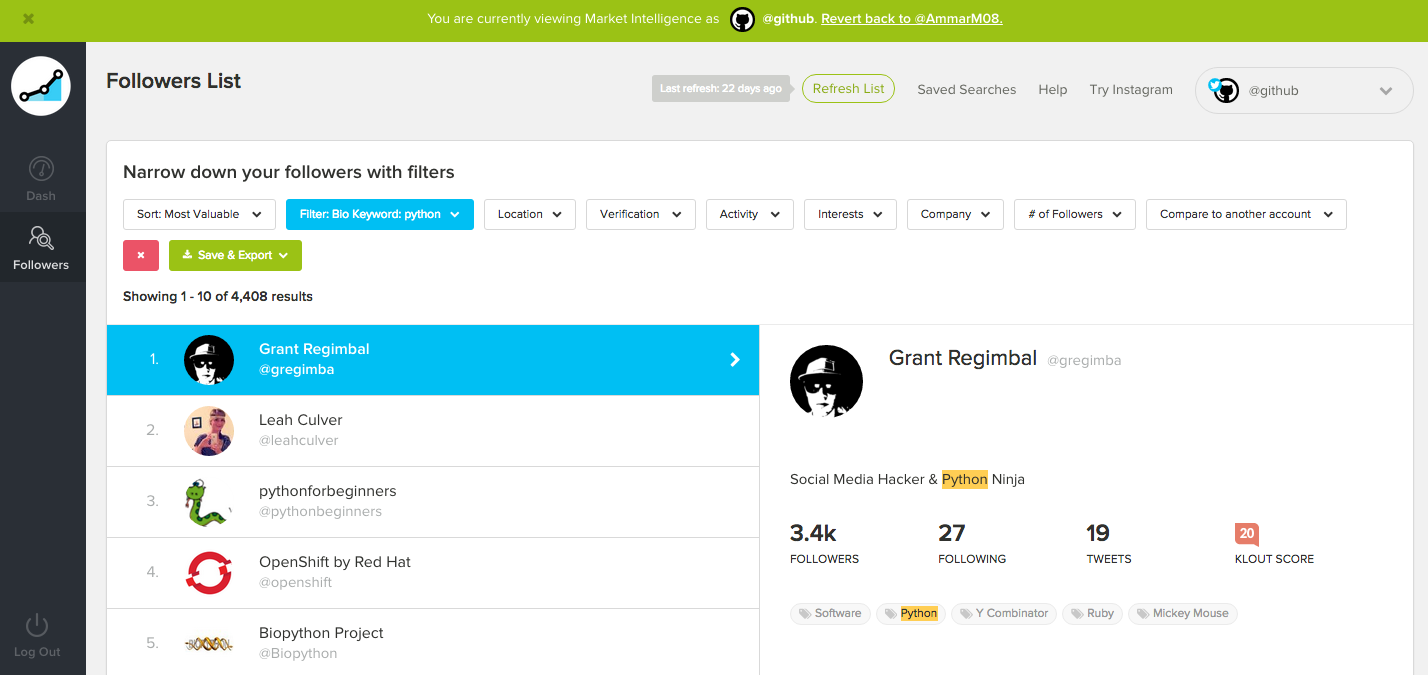The width and height of the screenshot is (1428, 675).
Task: Expand the Verification filter
Action: tap(640, 214)
